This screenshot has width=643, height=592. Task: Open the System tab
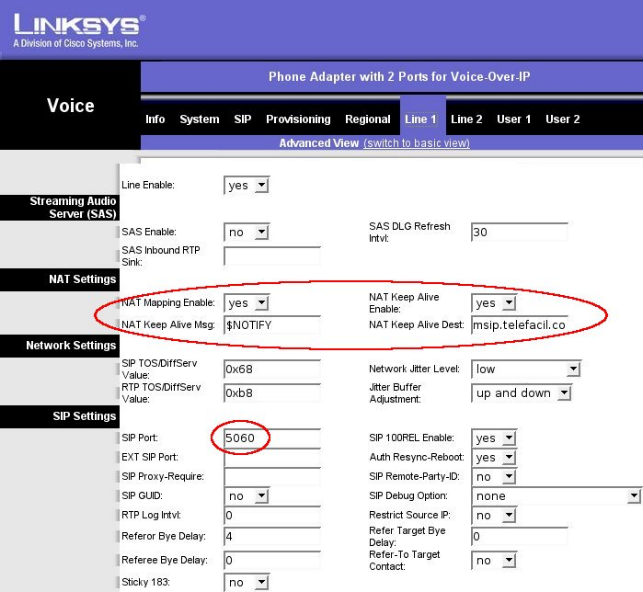pos(199,119)
